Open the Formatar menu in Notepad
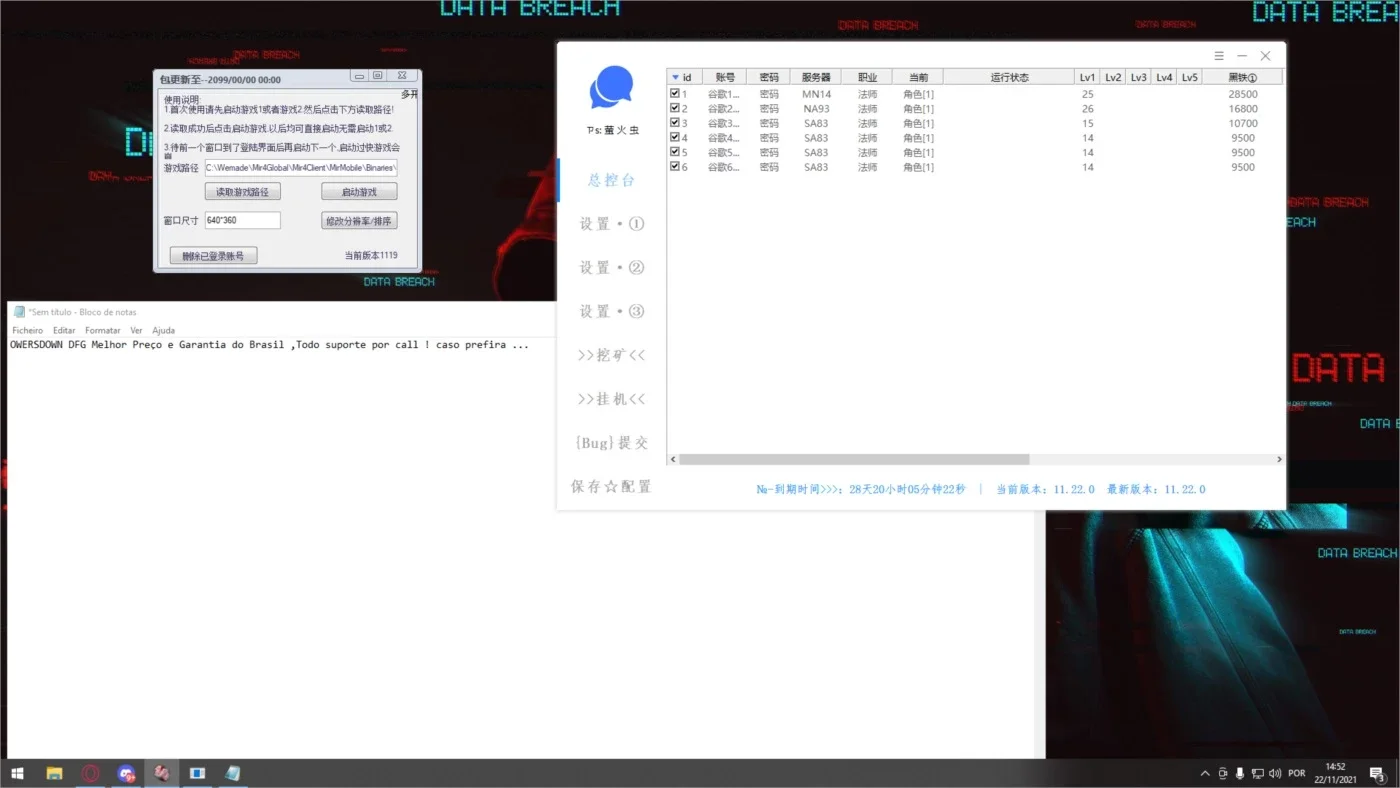This screenshot has width=1400, height=788. 103,330
